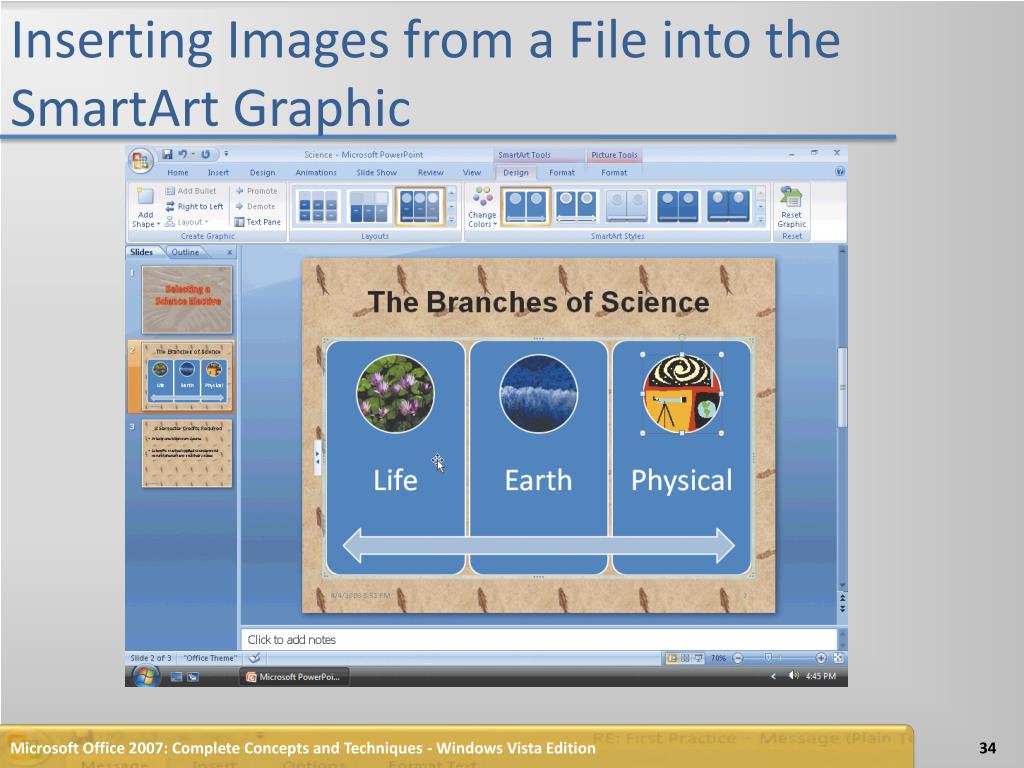Go to previous slide double-arrow button
Image resolution: width=1024 pixels, height=768 pixels.
(x=842, y=598)
